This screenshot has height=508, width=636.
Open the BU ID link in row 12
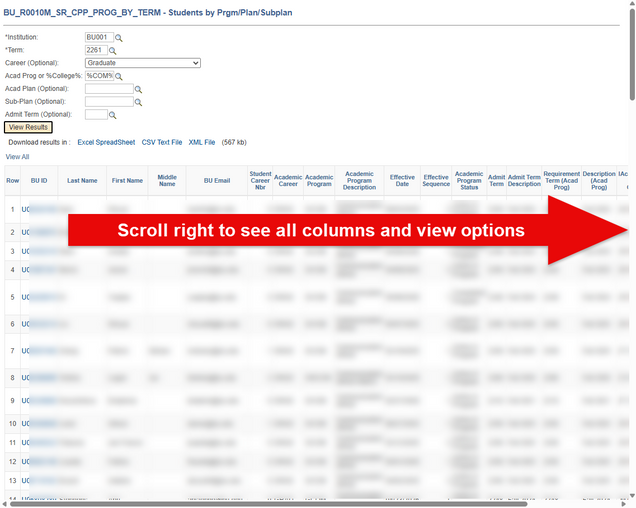tap(39, 462)
